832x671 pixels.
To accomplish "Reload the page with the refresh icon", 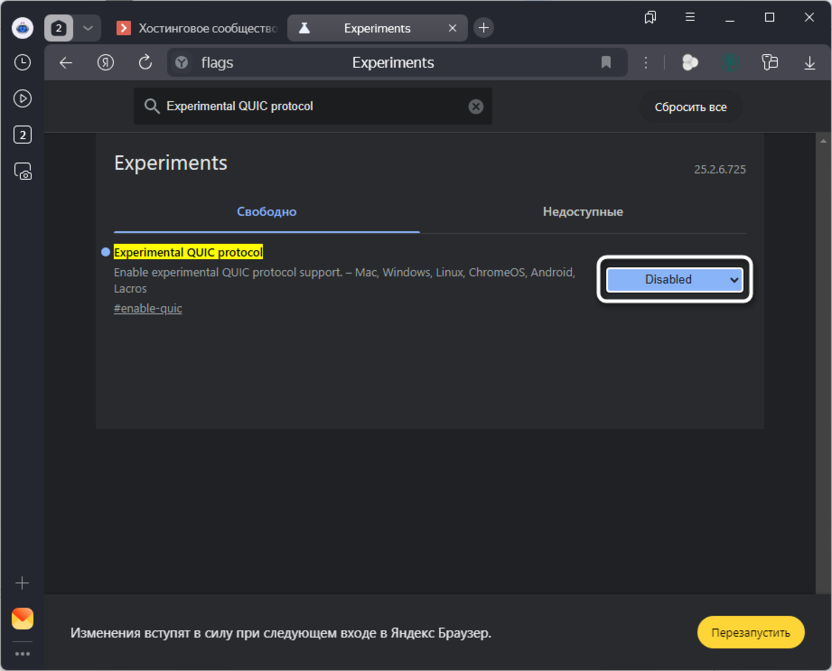I will pyautogui.click(x=145, y=62).
